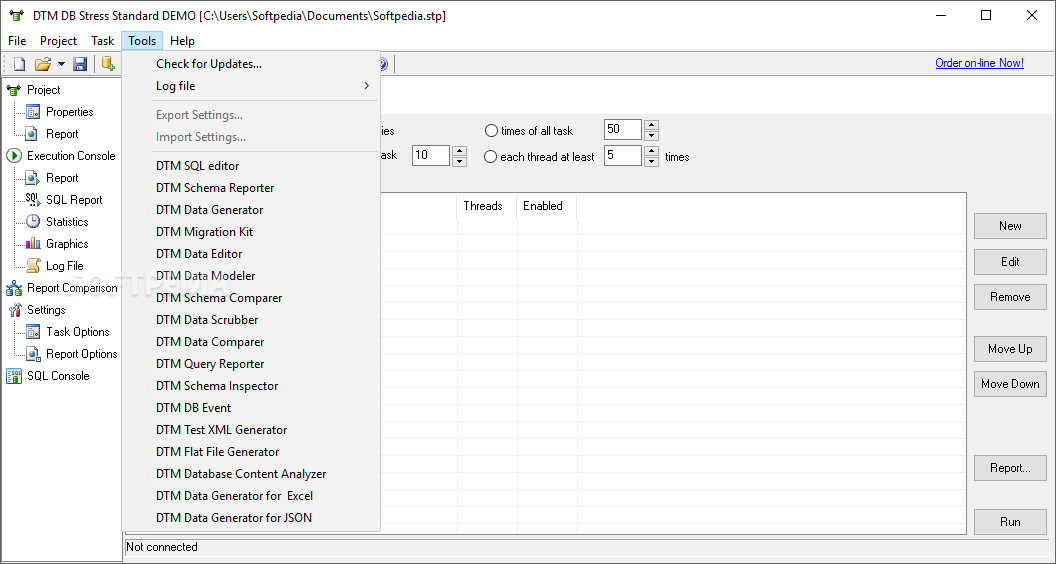
Task: Launch DTM Schema Inspector
Action: coord(251,386)
